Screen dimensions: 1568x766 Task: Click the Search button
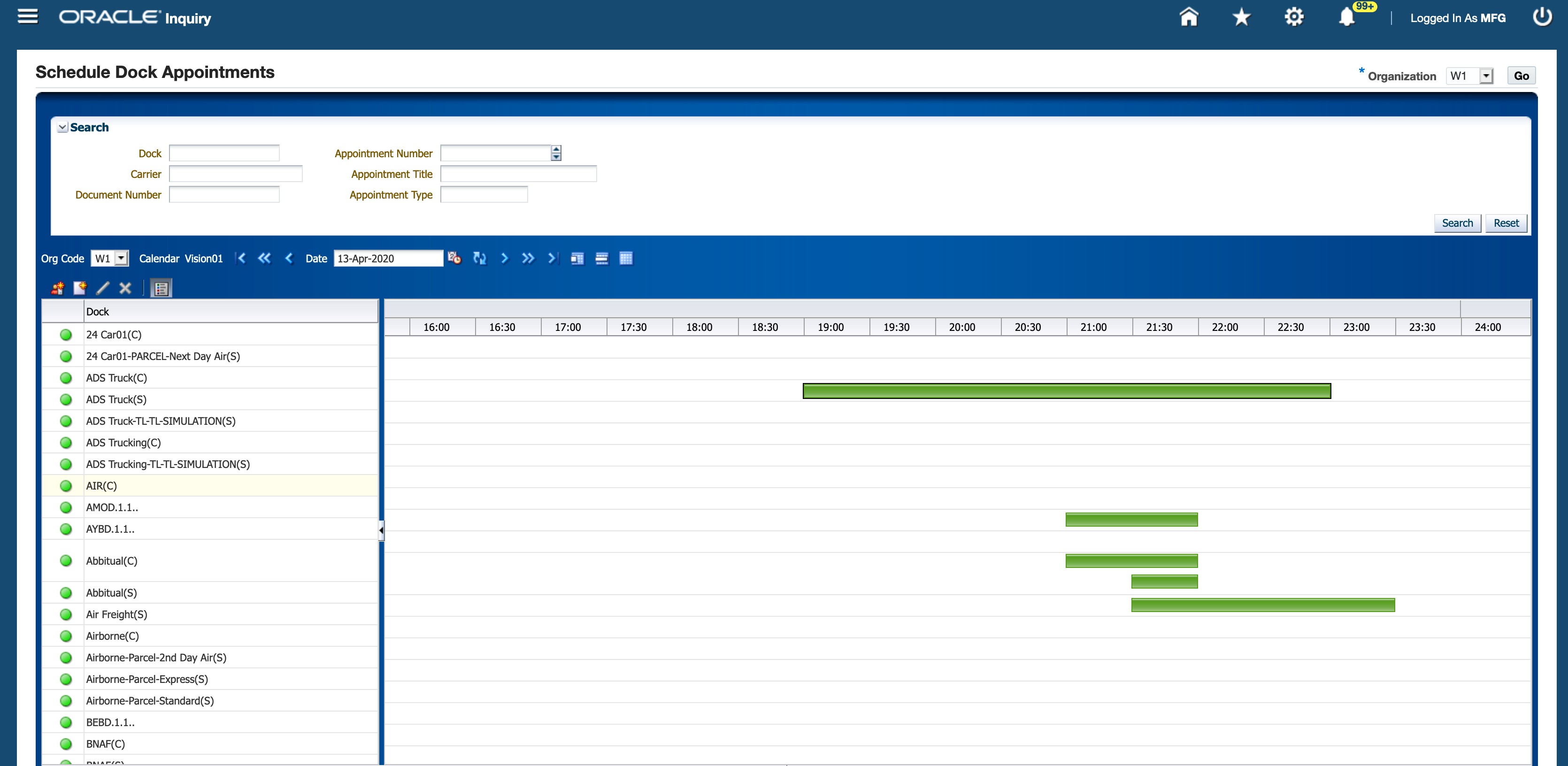tap(1457, 222)
